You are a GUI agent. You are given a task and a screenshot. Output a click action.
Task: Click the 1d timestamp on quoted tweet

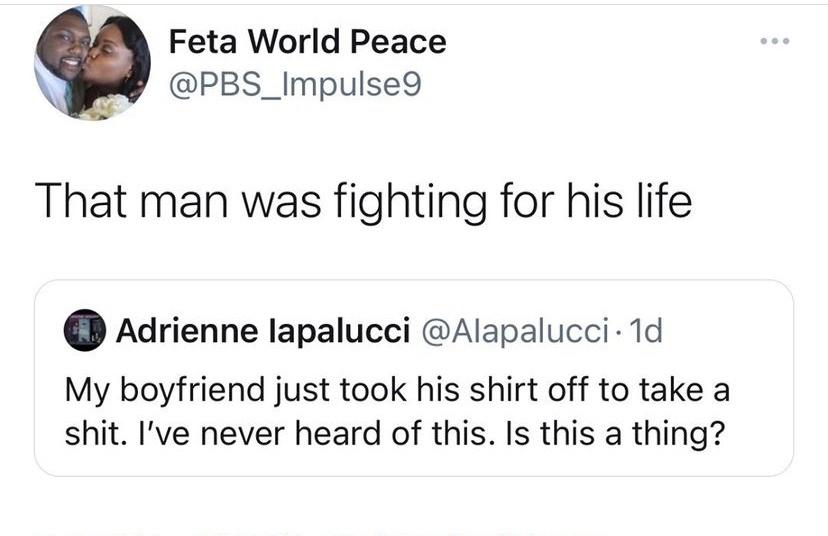645,331
